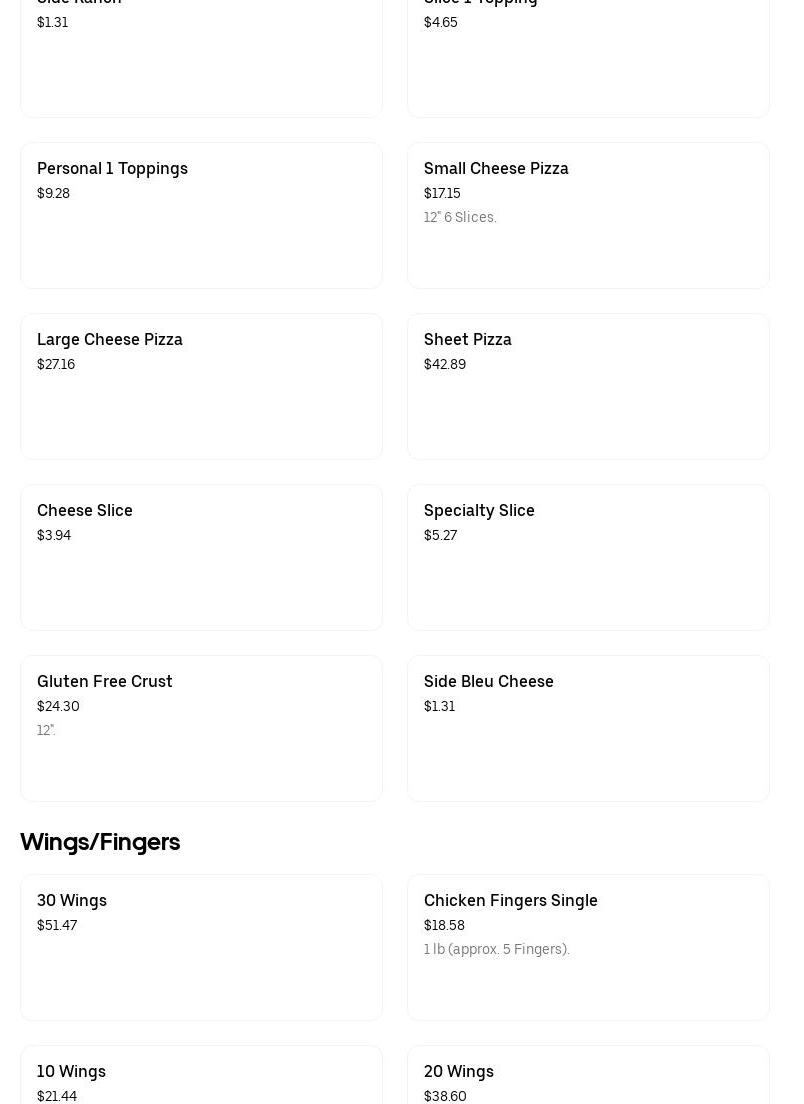This screenshot has height=1104, width=804.
Task: Select the Side Bleu Cheese card
Action: tap(588, 728)
